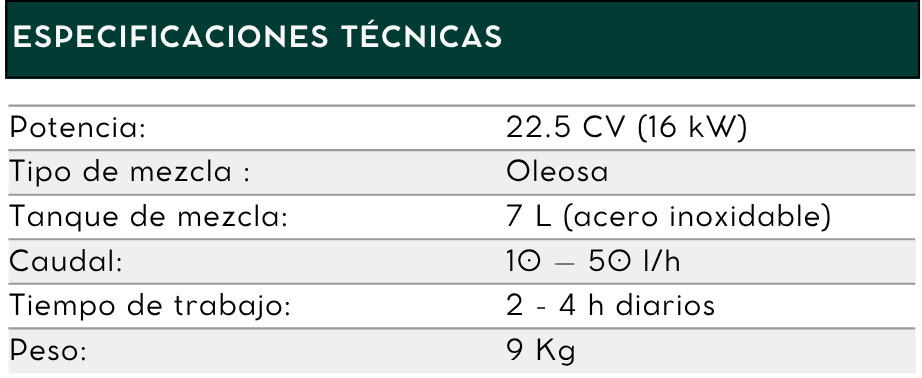Click the l/h unit text
The image size is (922, 378).
tap(662, 261)
